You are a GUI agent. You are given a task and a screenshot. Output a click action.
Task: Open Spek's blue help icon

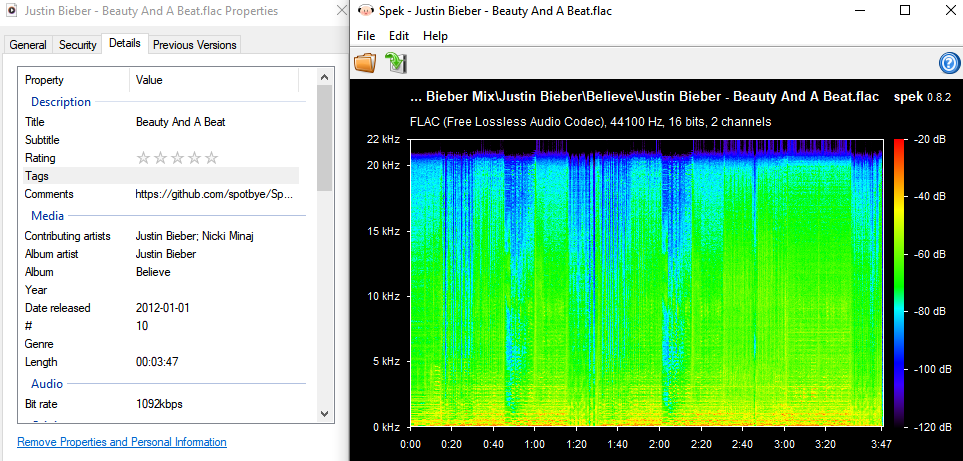pyautogui.click(x=948, y=63)
